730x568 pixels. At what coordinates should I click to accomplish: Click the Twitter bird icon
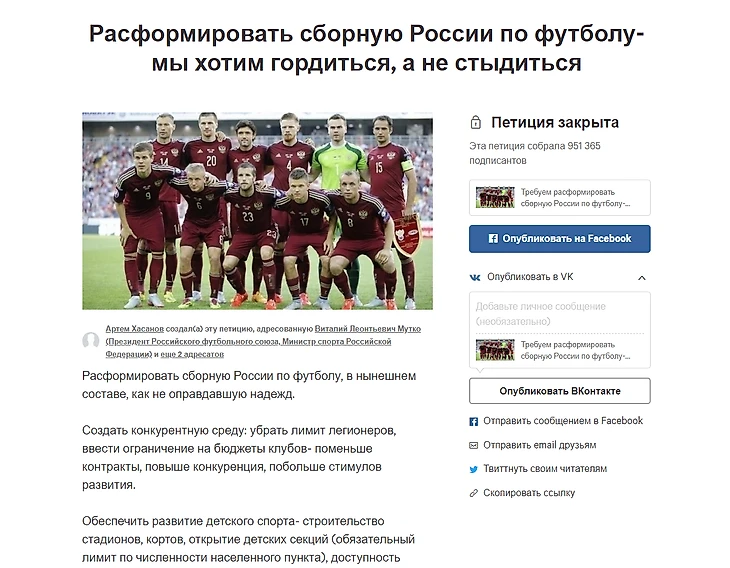473,469
